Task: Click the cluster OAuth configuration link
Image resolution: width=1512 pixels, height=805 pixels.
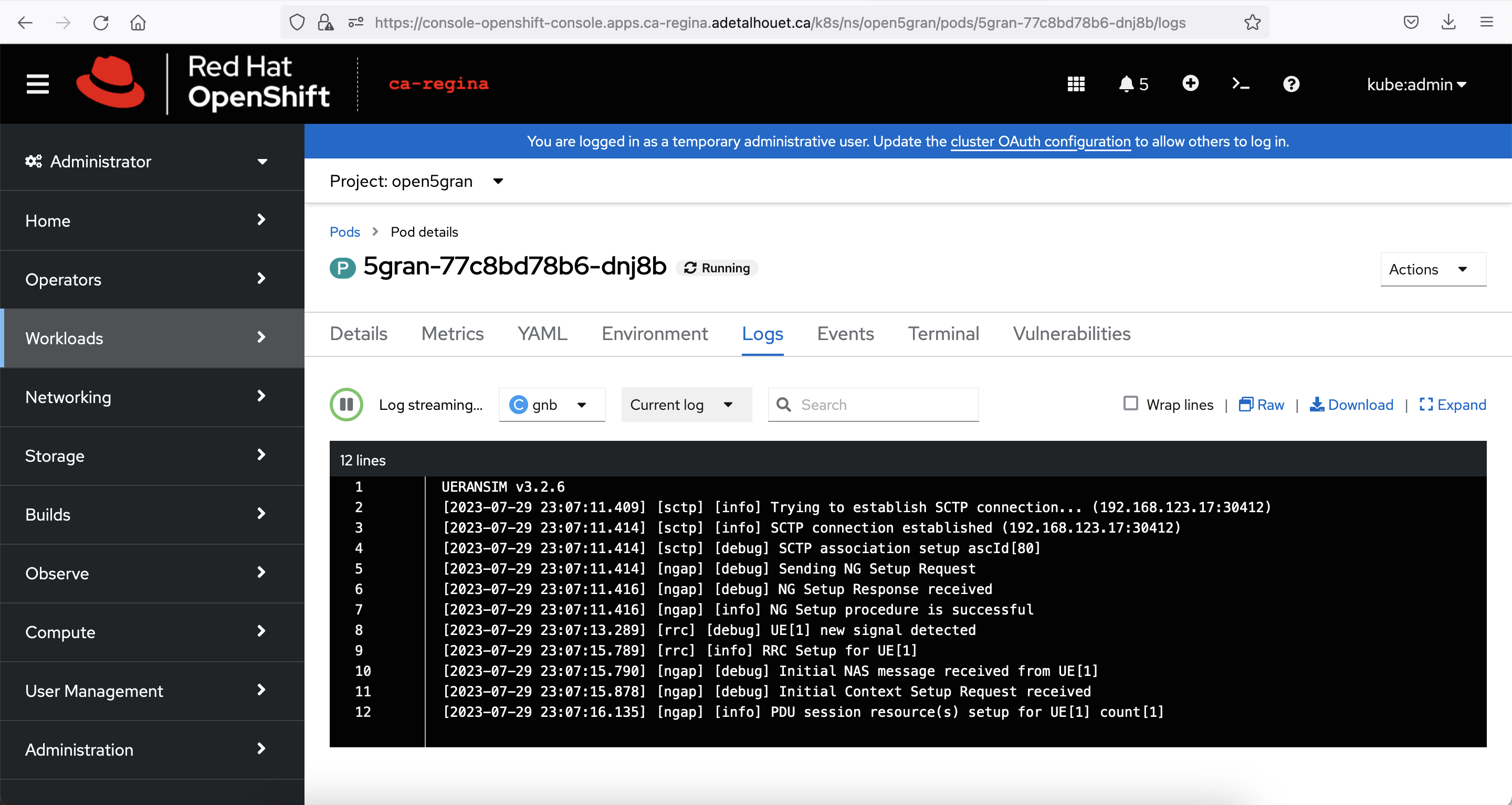Action: [1040, 141]
